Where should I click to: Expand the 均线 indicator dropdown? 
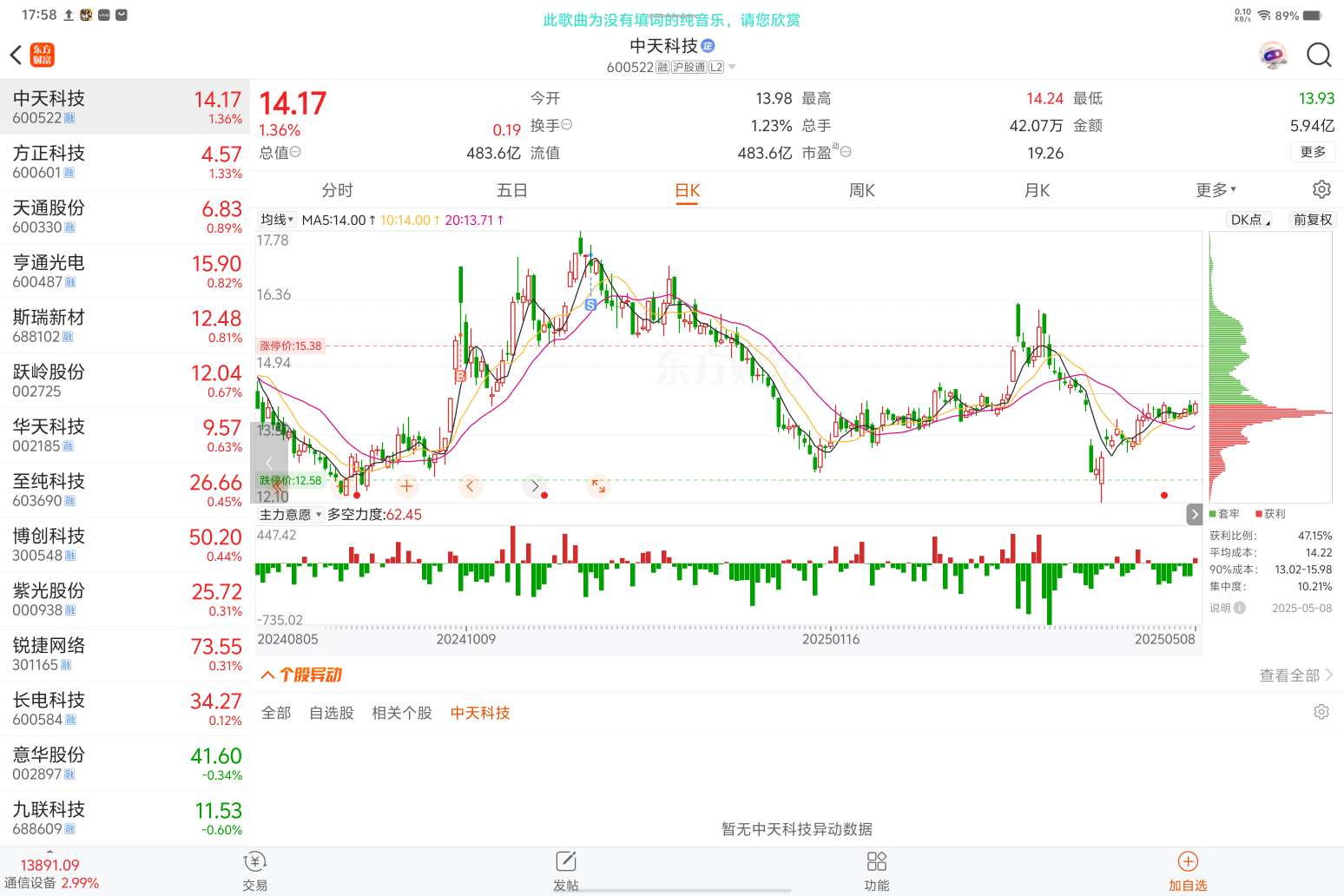tap(278, 220)
